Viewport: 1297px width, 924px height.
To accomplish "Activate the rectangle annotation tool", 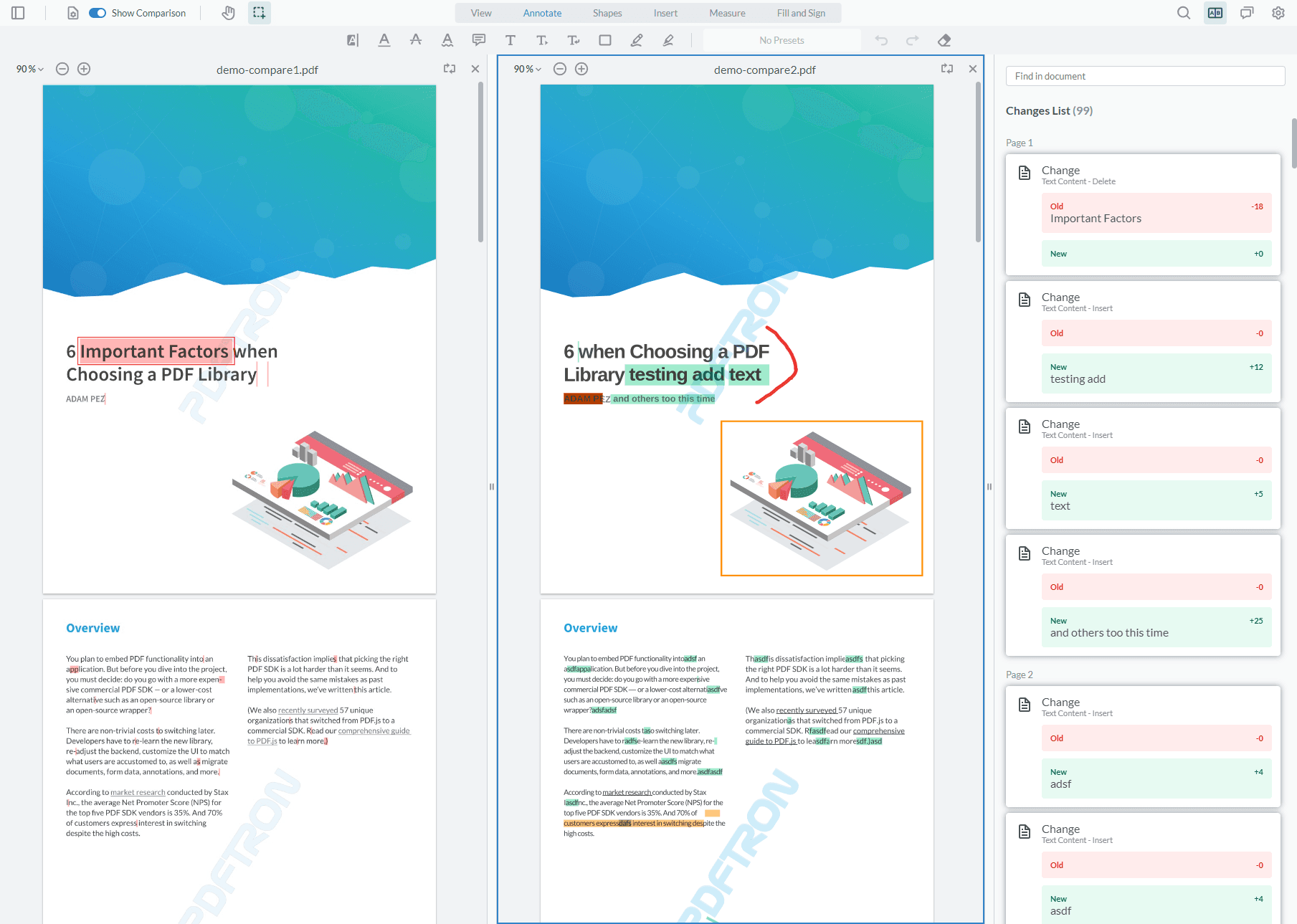I will click(605, 40).
